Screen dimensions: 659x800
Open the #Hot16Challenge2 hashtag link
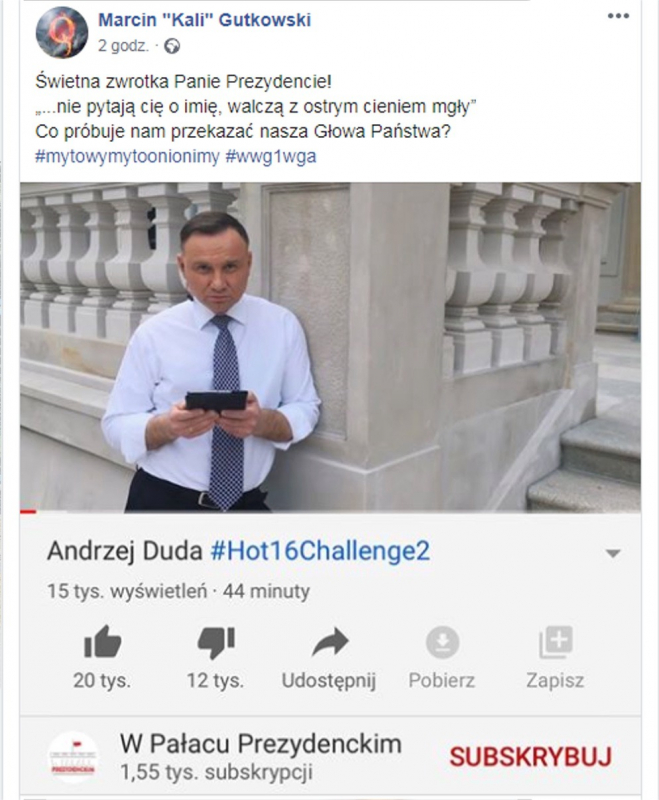coord(320,552)
